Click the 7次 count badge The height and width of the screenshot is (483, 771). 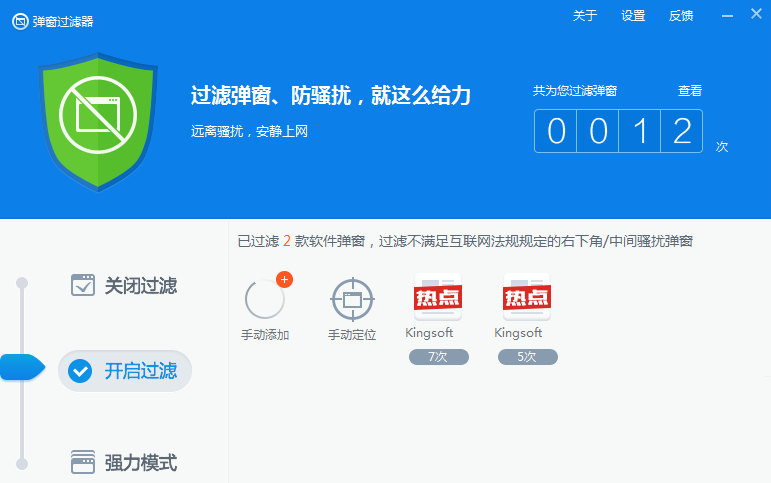[x=439, y=357]
